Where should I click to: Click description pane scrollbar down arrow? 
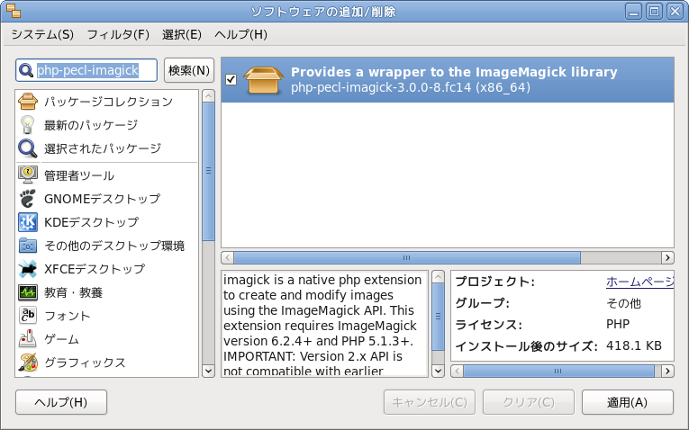coord(438,371)
